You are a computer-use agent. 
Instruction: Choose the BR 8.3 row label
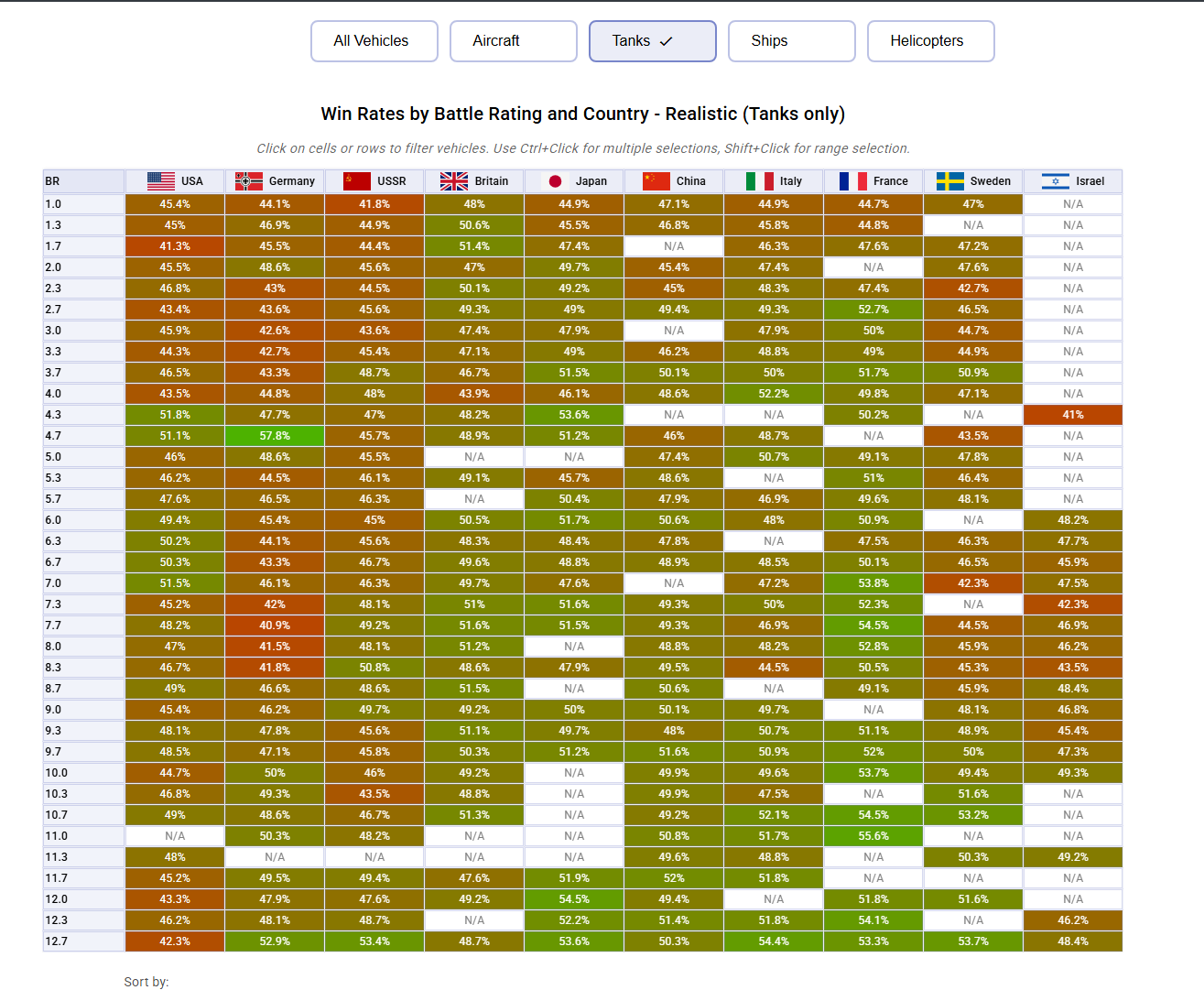tap(84, 668)
